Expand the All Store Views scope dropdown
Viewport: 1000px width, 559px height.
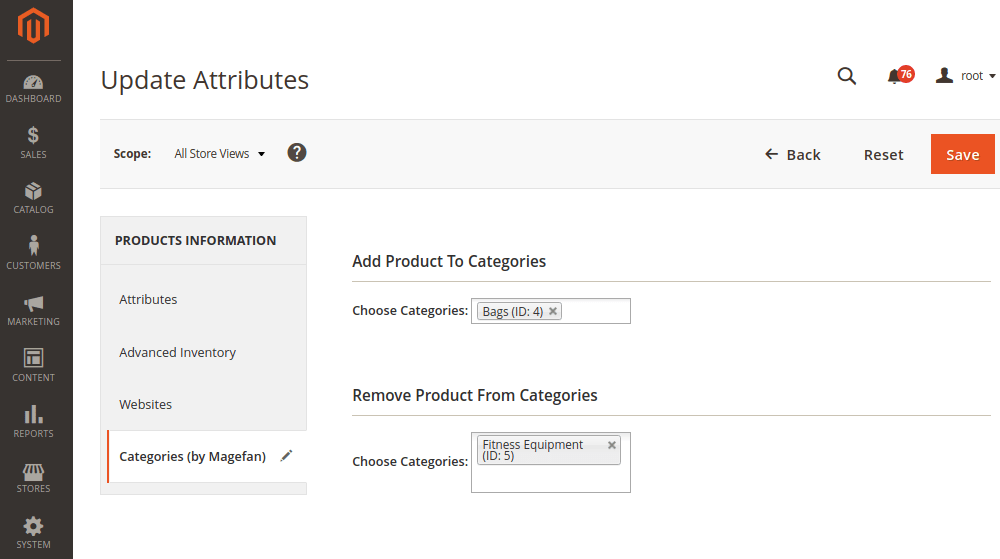pyautogui.click(x=219, y=154)
